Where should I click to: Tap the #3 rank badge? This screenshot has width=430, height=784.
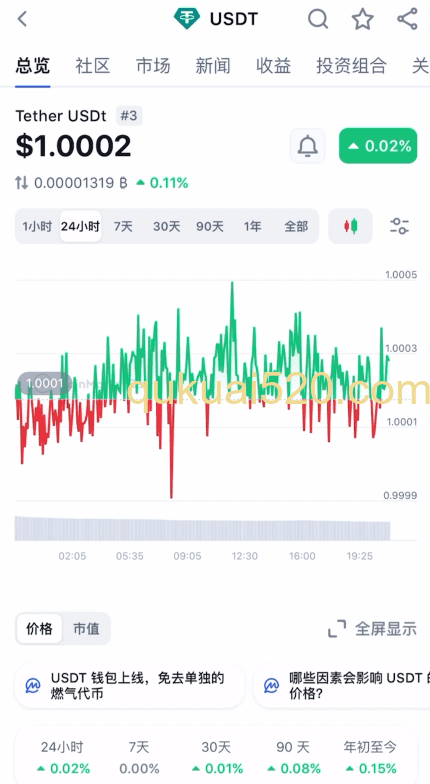pos(129,116)
